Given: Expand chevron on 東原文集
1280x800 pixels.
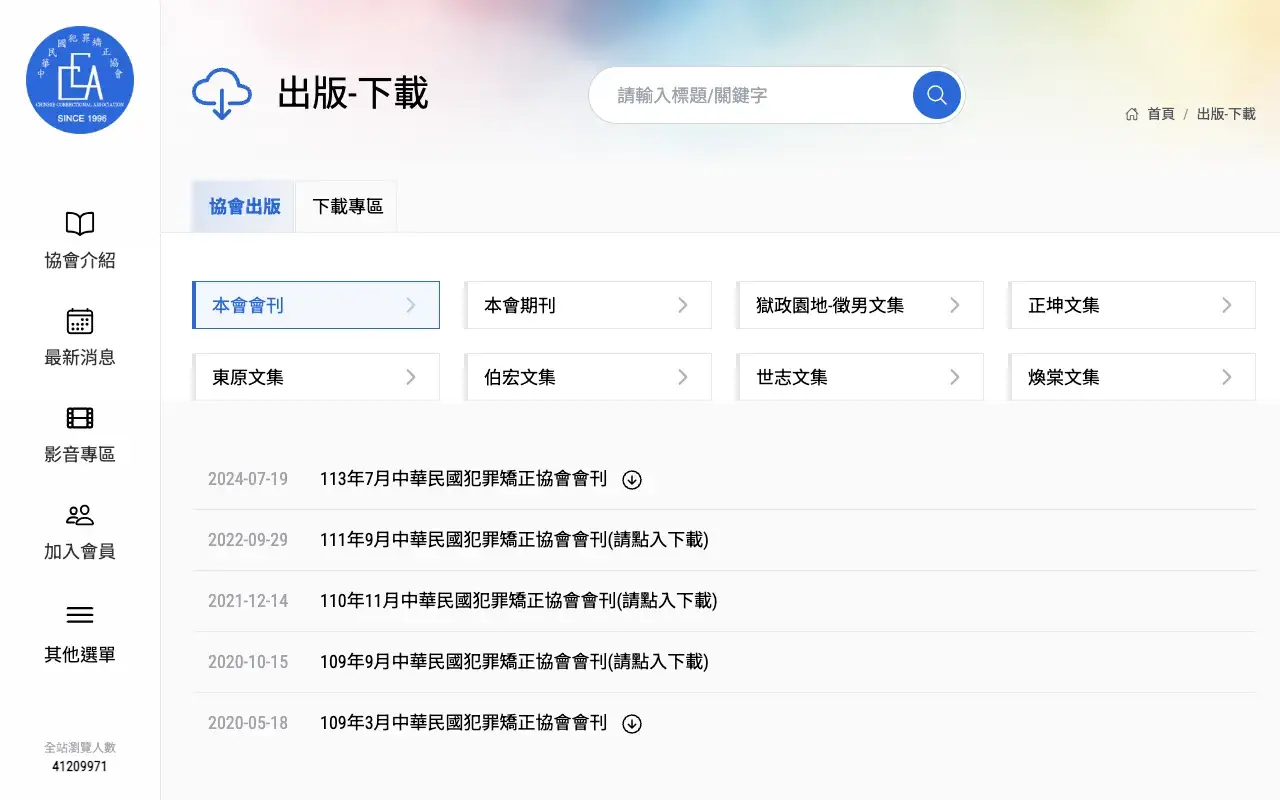Looking at the screenshot, I should click(x=411, y=377).
